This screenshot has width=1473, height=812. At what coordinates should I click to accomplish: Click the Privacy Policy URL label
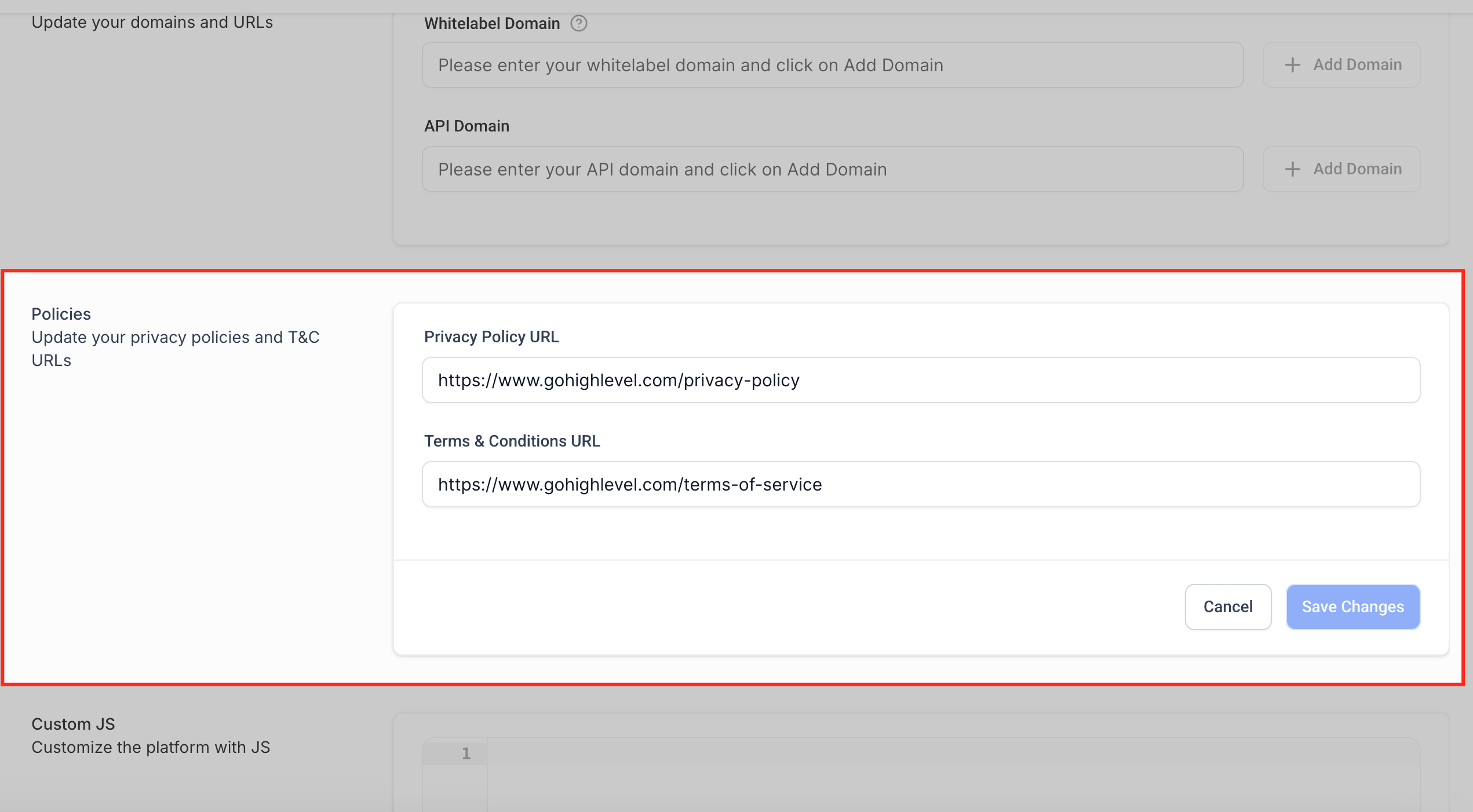491,336
